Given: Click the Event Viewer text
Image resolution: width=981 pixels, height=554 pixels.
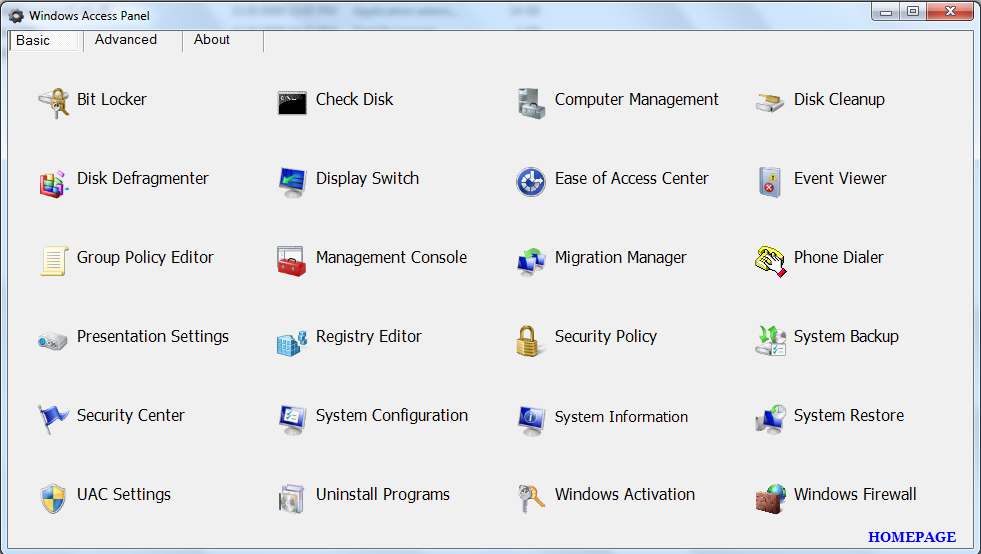Looking at the screenshot, I should tap(840, 178).
